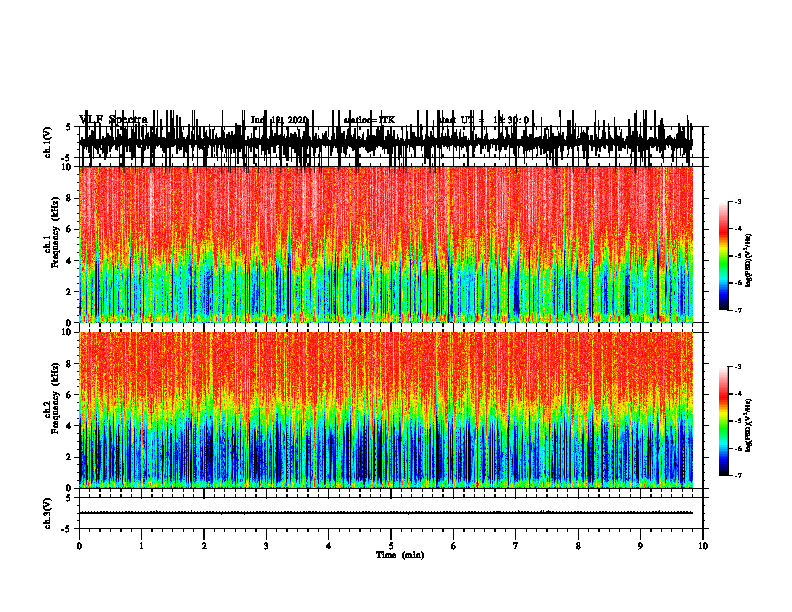The width and height of the screenshot is (792, 612).
Task: Click the time axis tick label '5'
Action: (x=391, y=546)
